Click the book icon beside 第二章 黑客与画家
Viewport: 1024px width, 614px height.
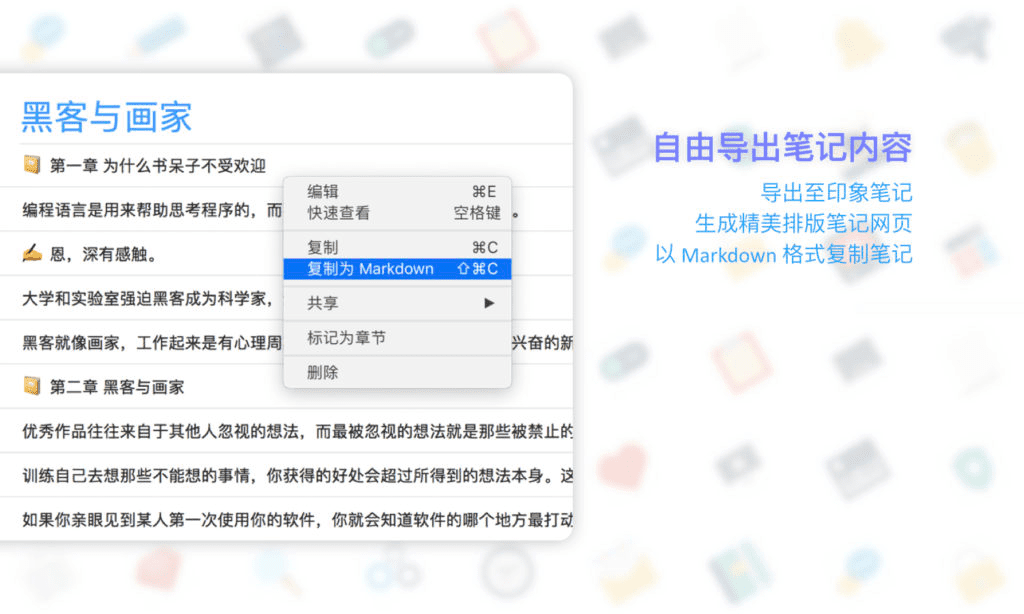coord(31,386)
